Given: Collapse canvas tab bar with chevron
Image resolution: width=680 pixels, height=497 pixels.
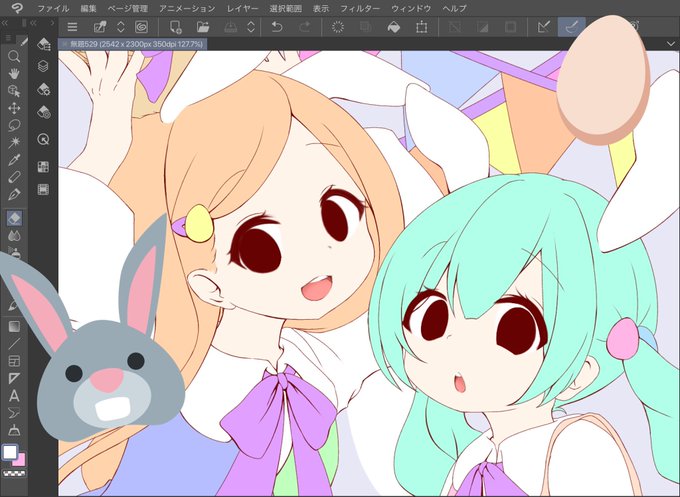Looking at the screenshot, I should [671, 44].
